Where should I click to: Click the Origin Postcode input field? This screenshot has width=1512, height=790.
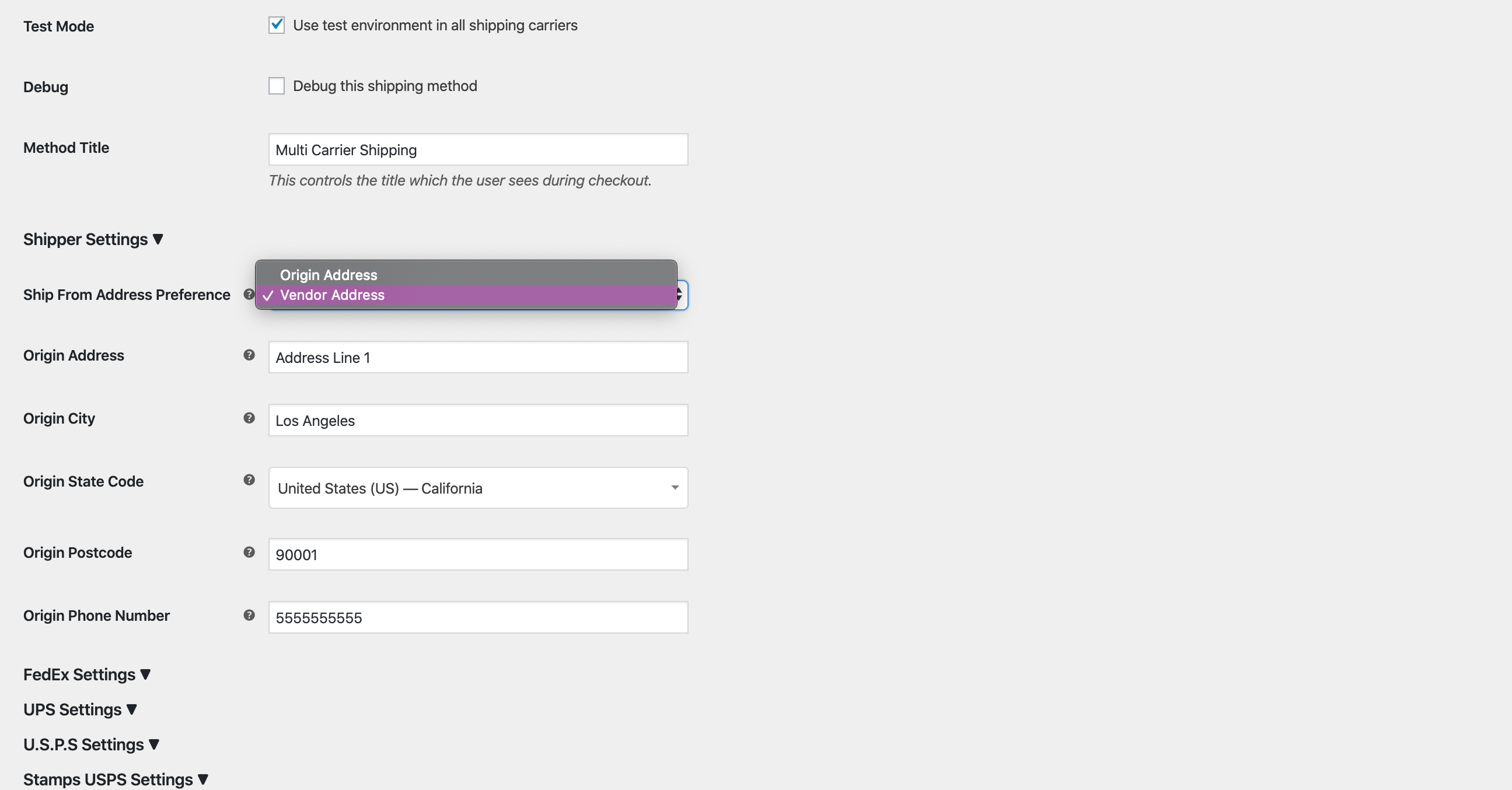478,554
